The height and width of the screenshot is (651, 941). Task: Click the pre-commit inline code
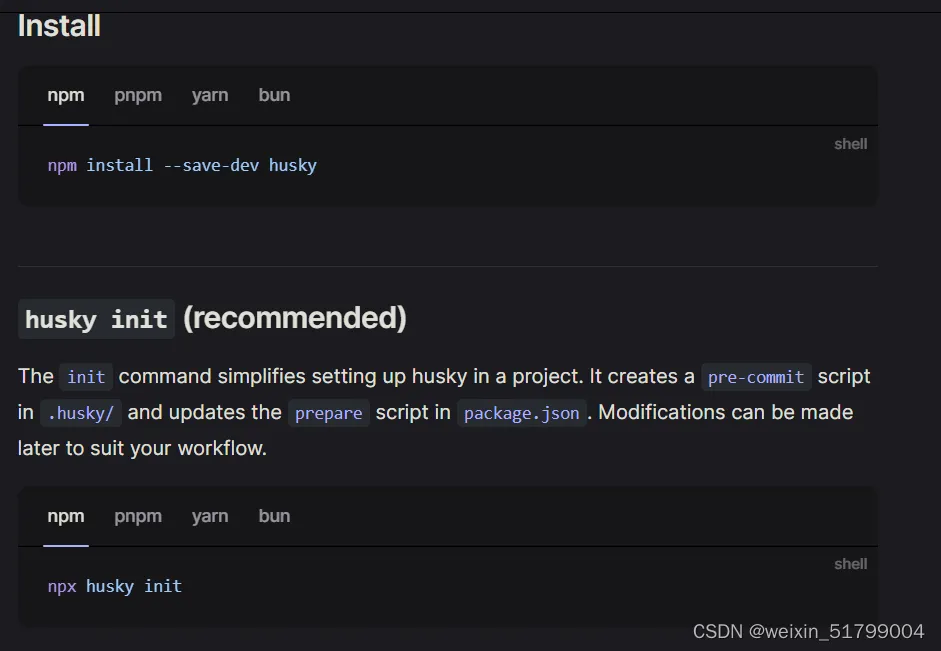pyautogui.click(x=756, y=377)
